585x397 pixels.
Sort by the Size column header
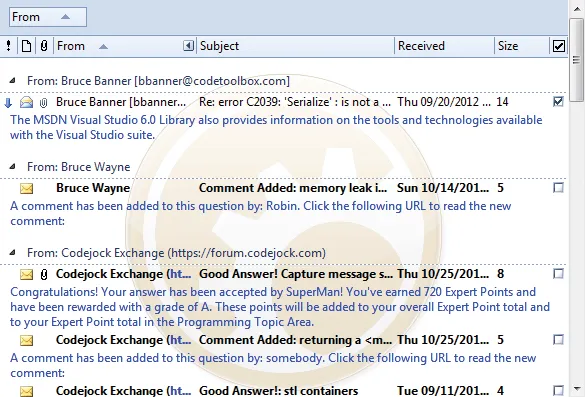point(522,46)
